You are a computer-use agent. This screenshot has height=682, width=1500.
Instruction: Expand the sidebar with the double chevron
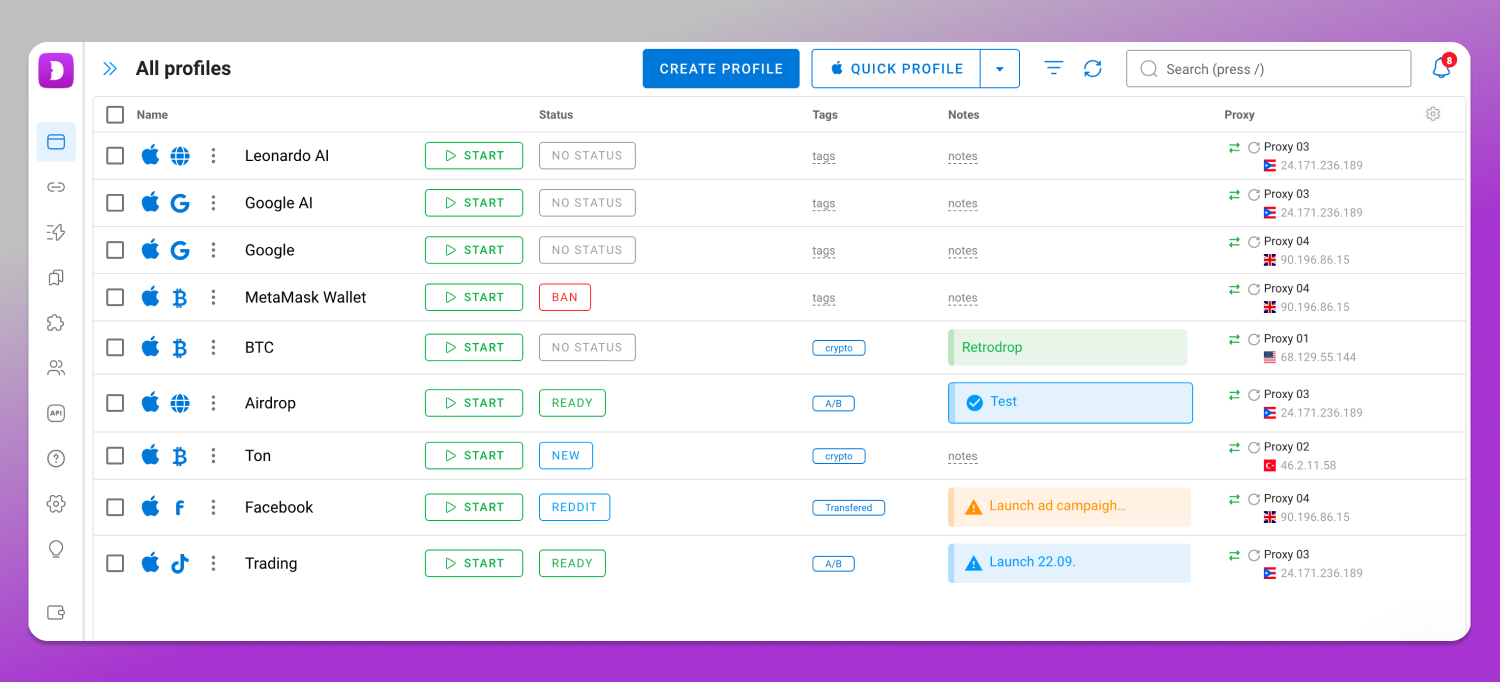110,69
